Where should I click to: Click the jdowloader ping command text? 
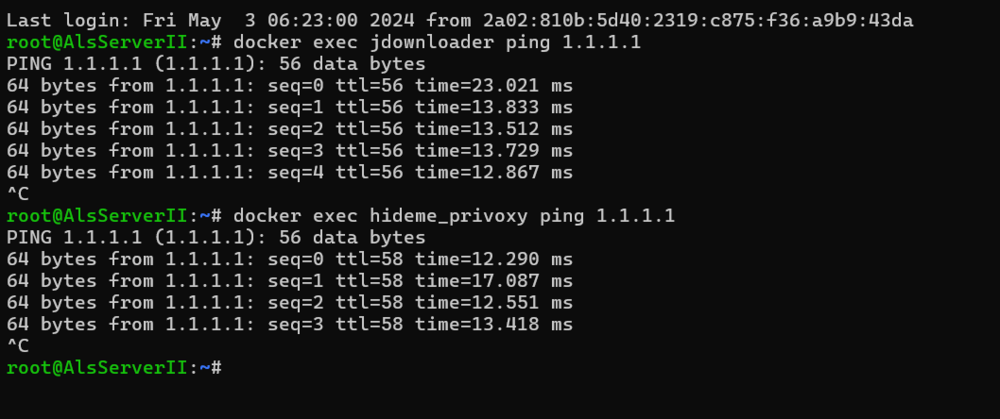[437, 42]
